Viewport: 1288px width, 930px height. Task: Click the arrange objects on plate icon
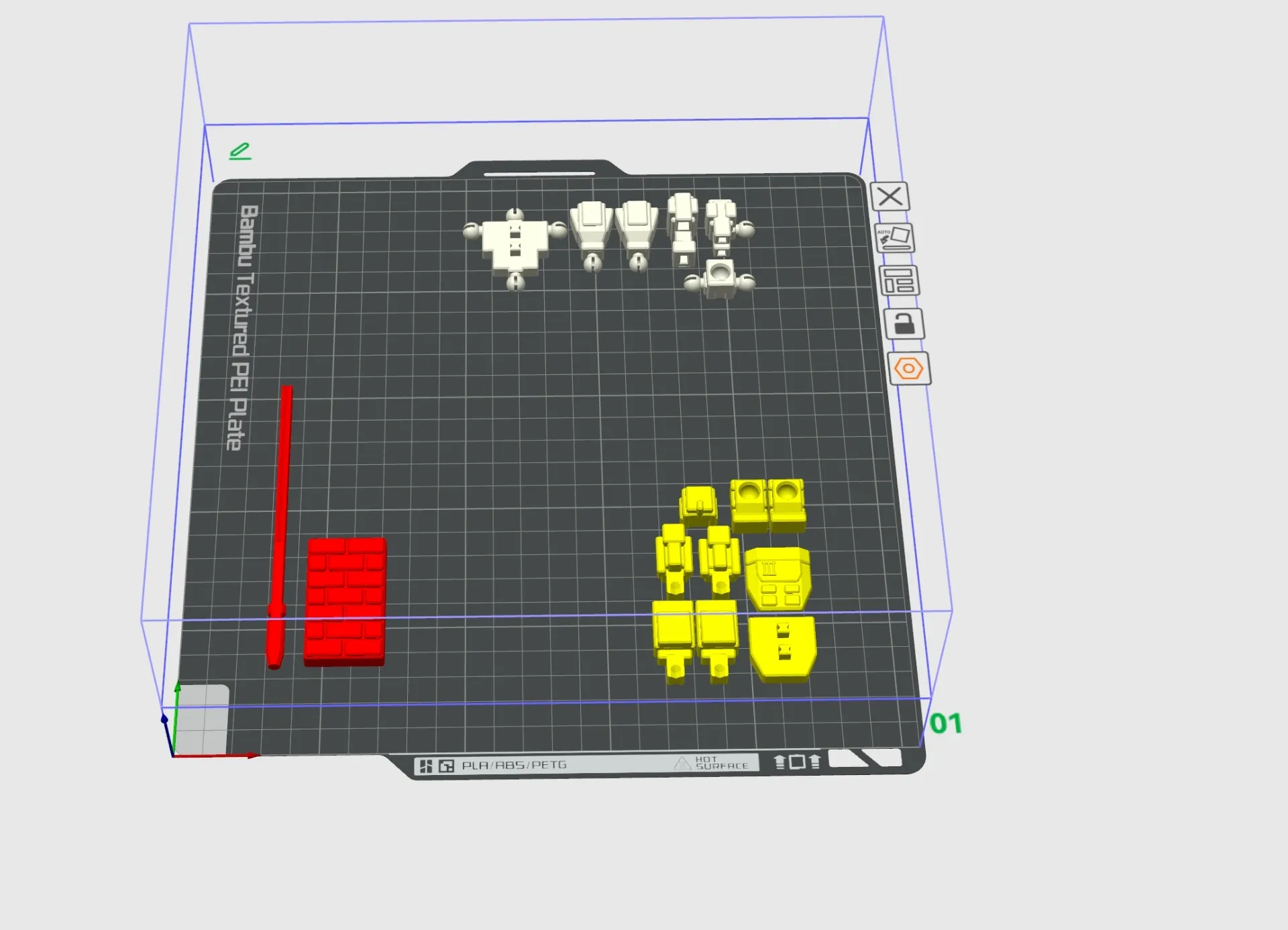click(x=899, y=280)
